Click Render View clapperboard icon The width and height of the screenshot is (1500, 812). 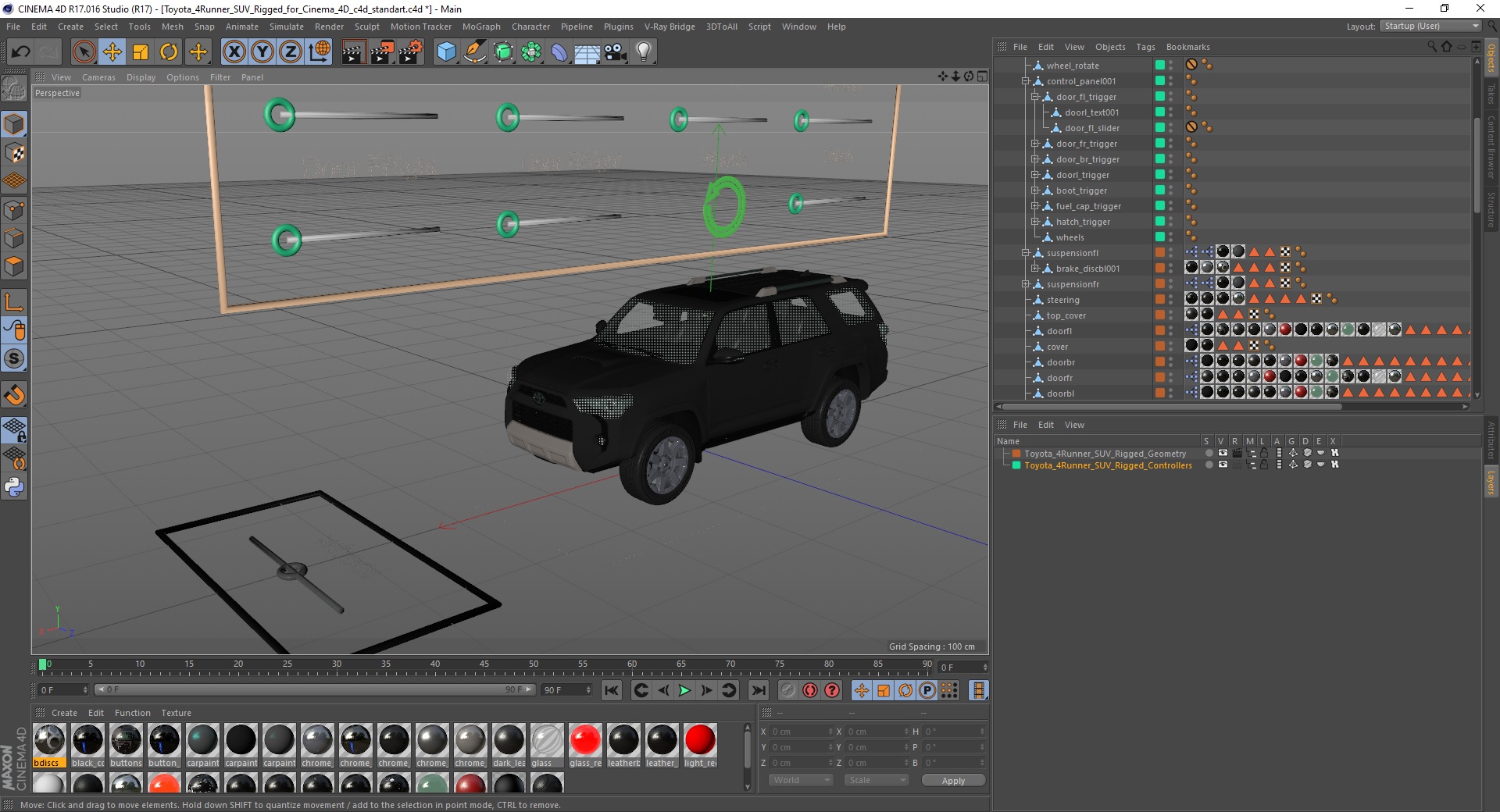tap(353, 52)
